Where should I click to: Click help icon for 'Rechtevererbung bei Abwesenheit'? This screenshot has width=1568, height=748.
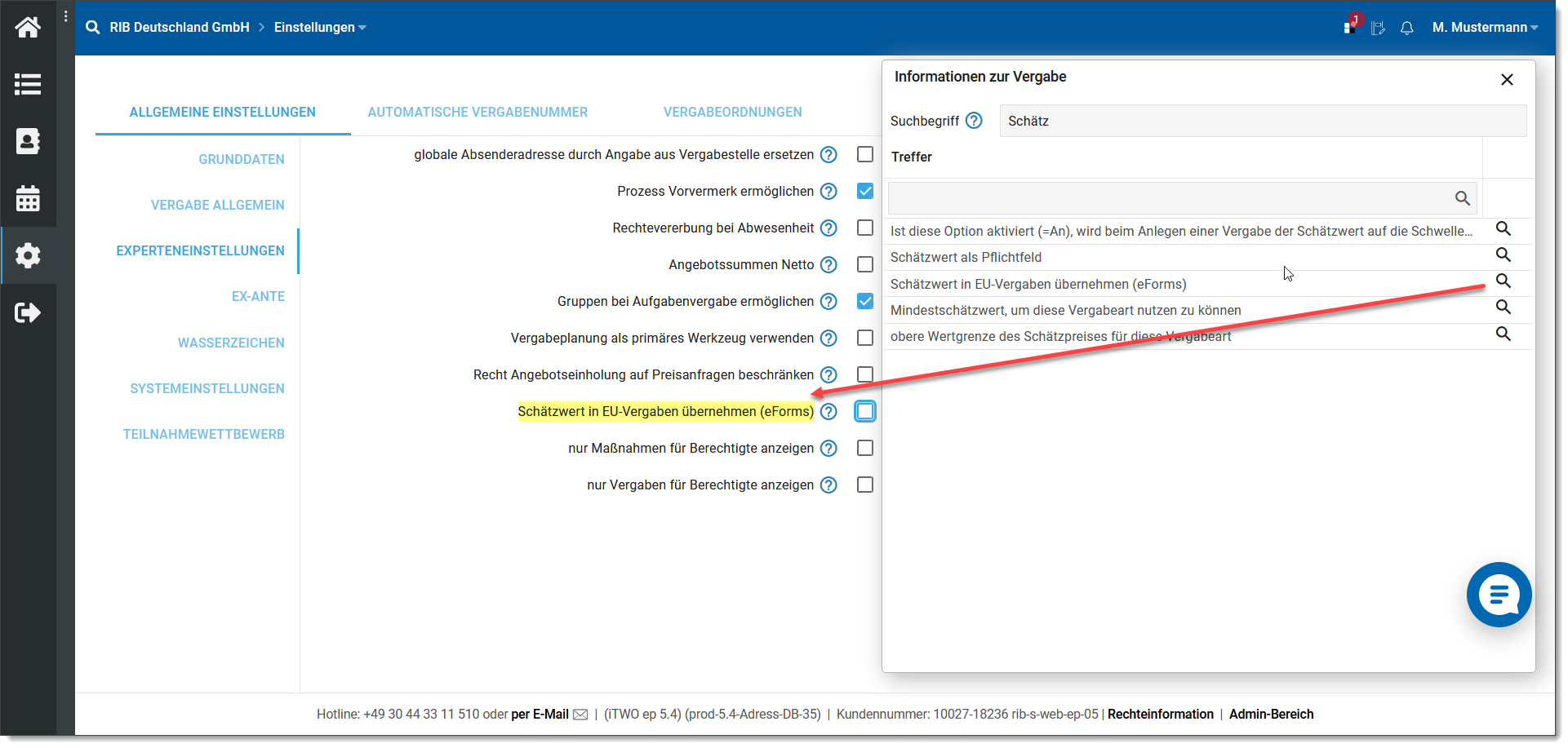(x=828, y=228)
